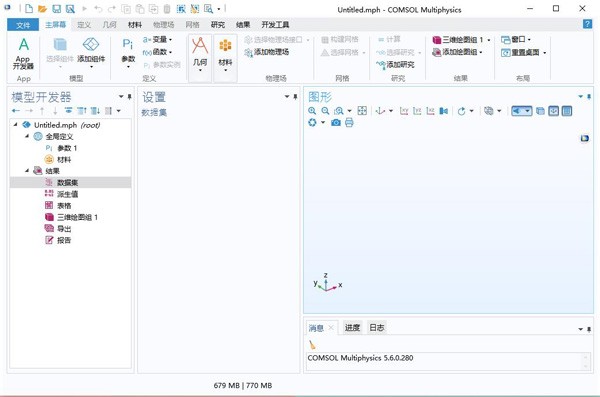This screenshot has height=397, width=600.
Task: Click 添加研究 button
Action: pos(395,65)
